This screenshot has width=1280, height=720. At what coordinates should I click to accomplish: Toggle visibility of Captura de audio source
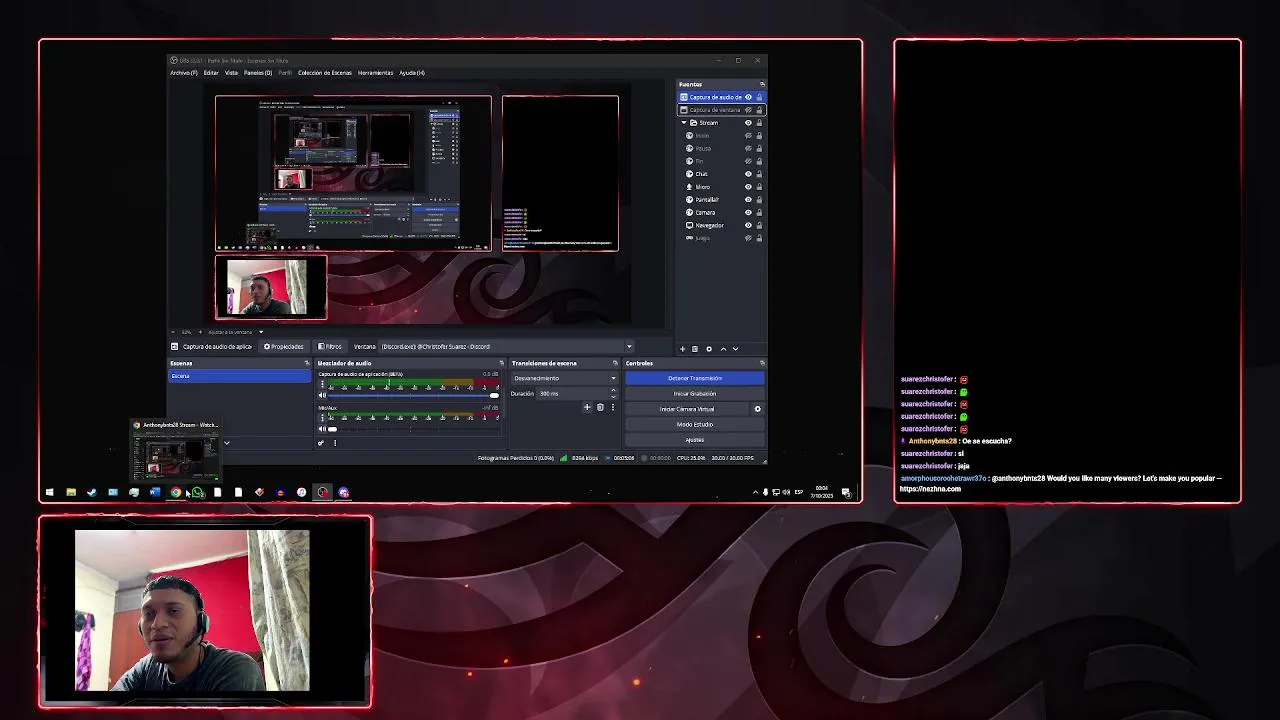[748, 97]
